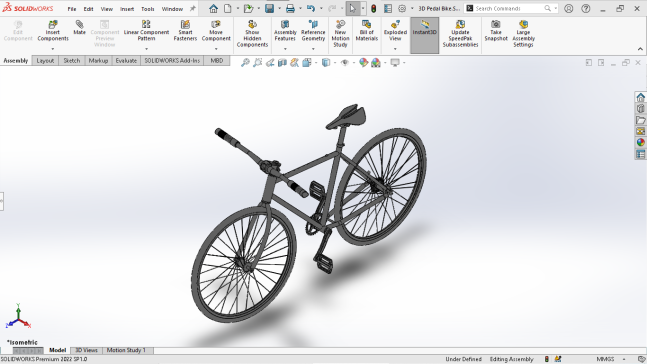Click in the Search Commands field

[510, 8]
